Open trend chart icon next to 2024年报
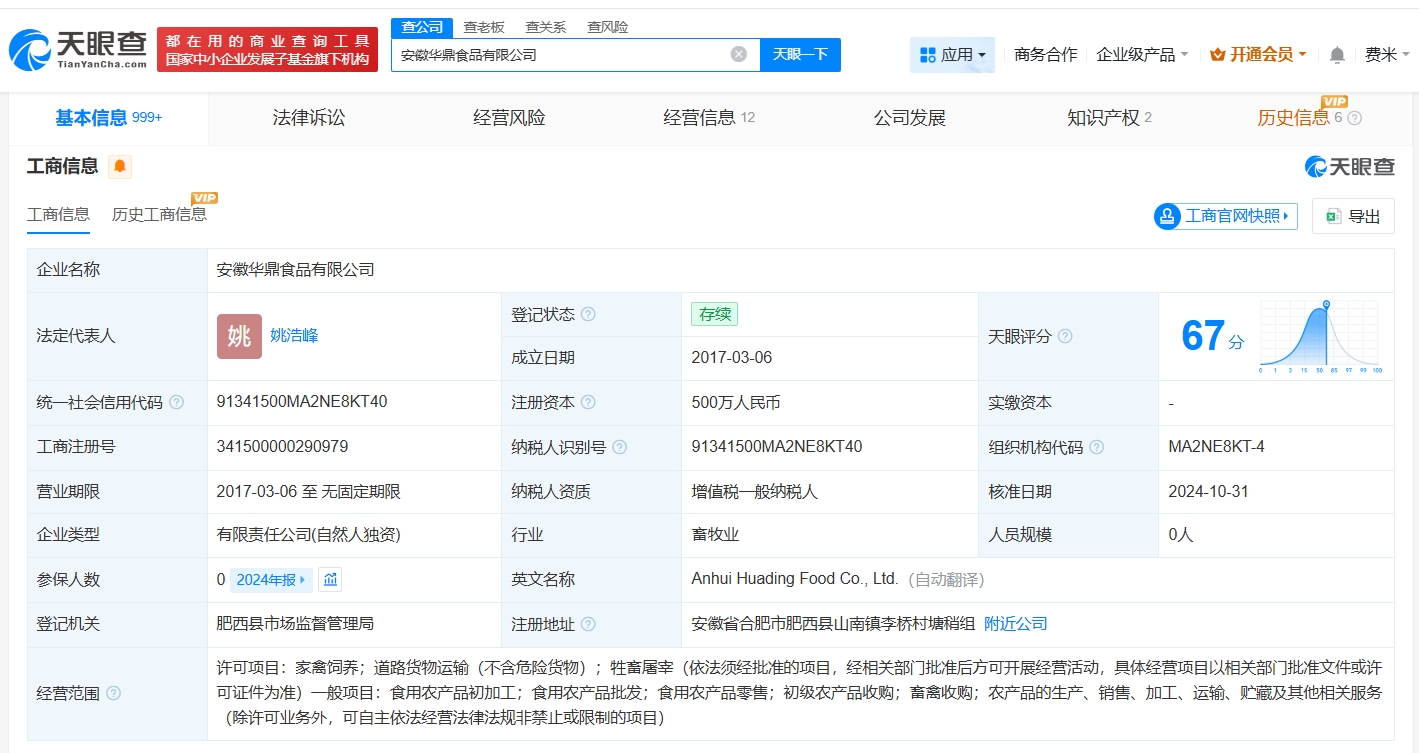Image resolution: width=1419 pixels, height=753 pixels. pos(330,580)
